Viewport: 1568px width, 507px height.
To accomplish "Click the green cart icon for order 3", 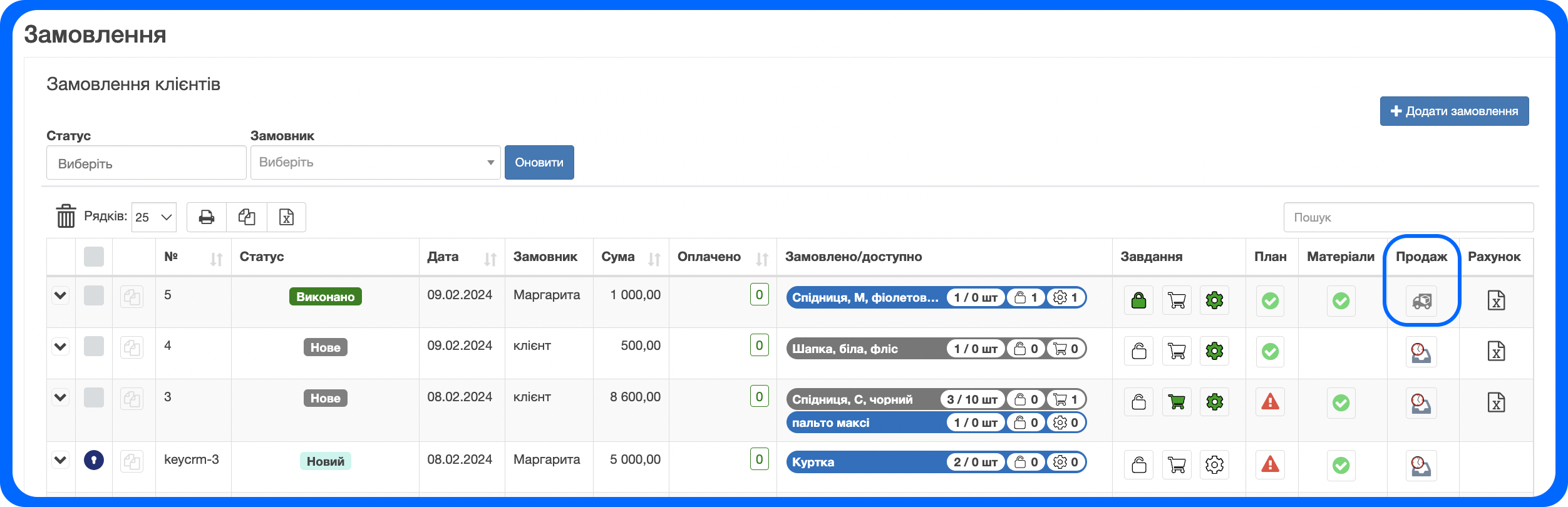I will pos(1177,402).
